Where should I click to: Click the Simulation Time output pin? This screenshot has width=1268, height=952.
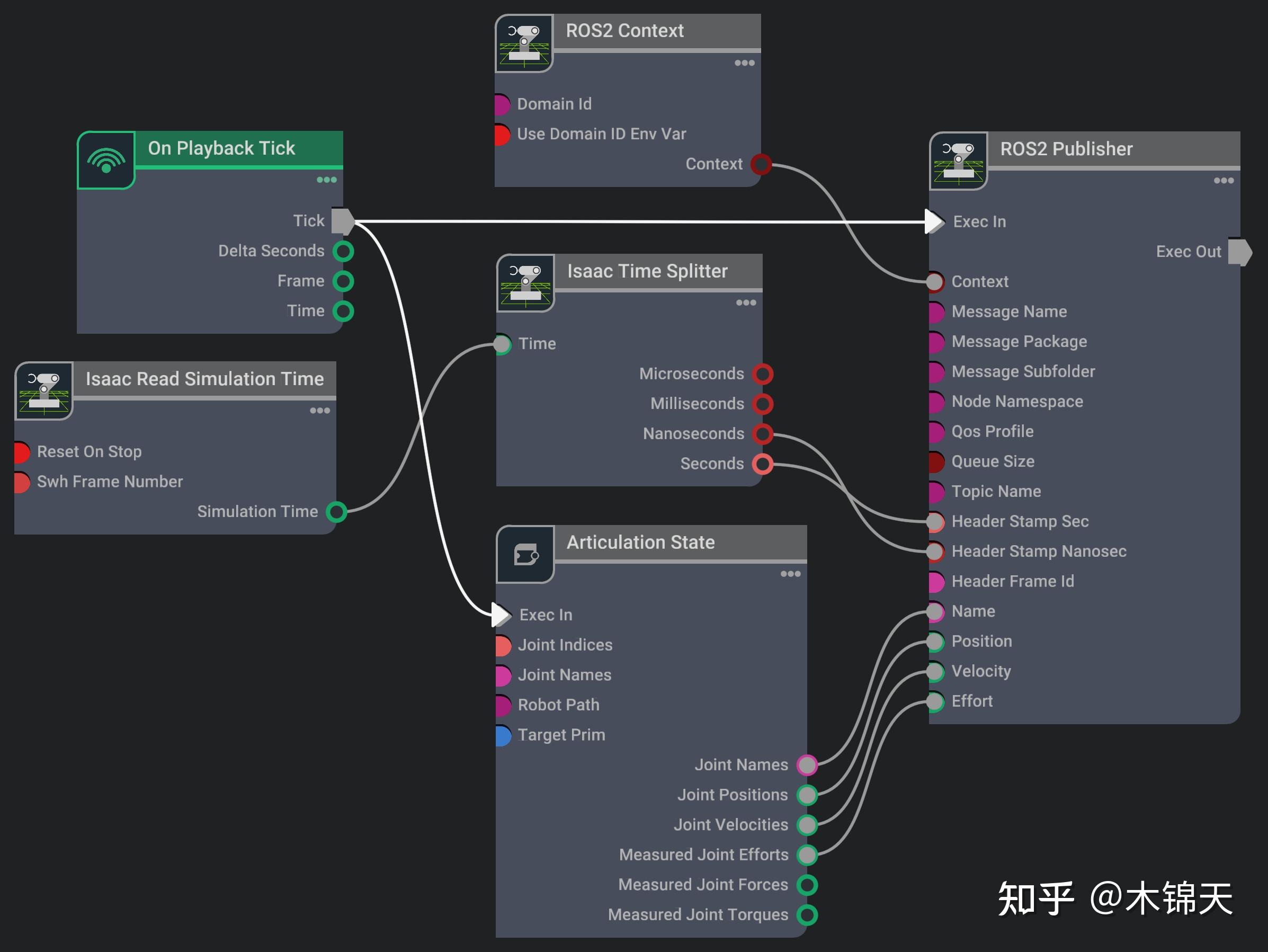337,511
